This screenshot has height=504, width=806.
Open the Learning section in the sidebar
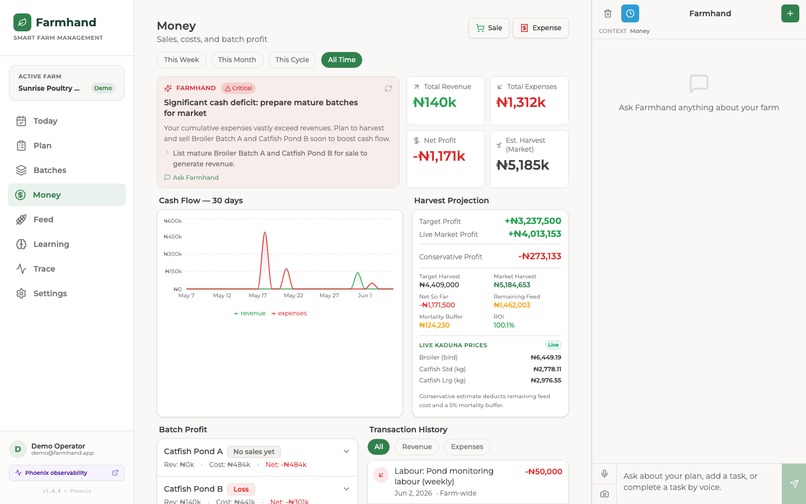coord(67,244)
